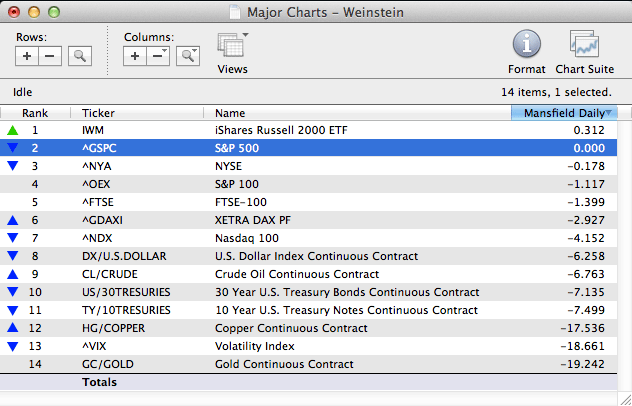Screen dimensions: 632x406
Task: Add a column with Columns plus button
Action: (x=135, y=56)
